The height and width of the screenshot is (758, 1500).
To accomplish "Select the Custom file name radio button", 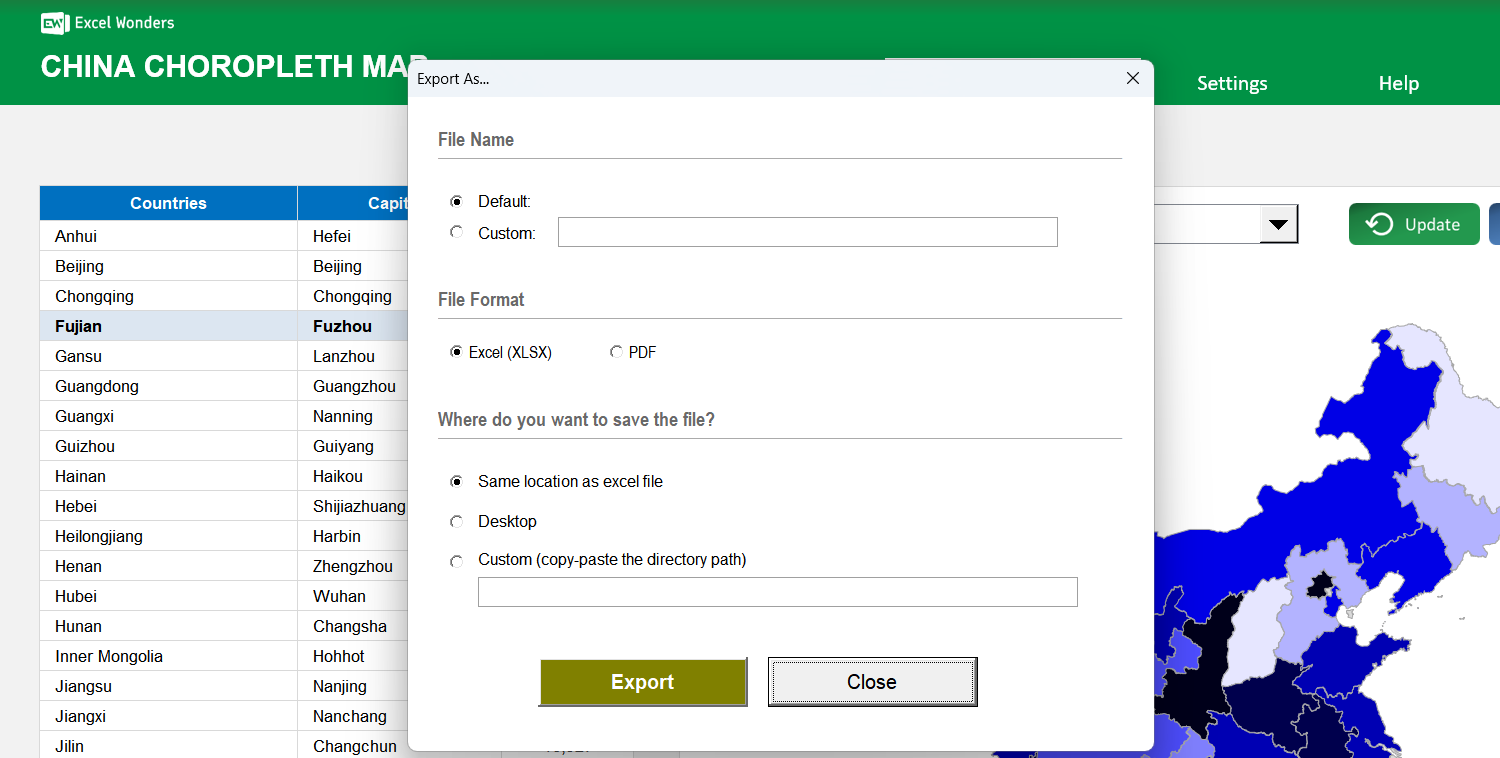I will tap(457, 232).
